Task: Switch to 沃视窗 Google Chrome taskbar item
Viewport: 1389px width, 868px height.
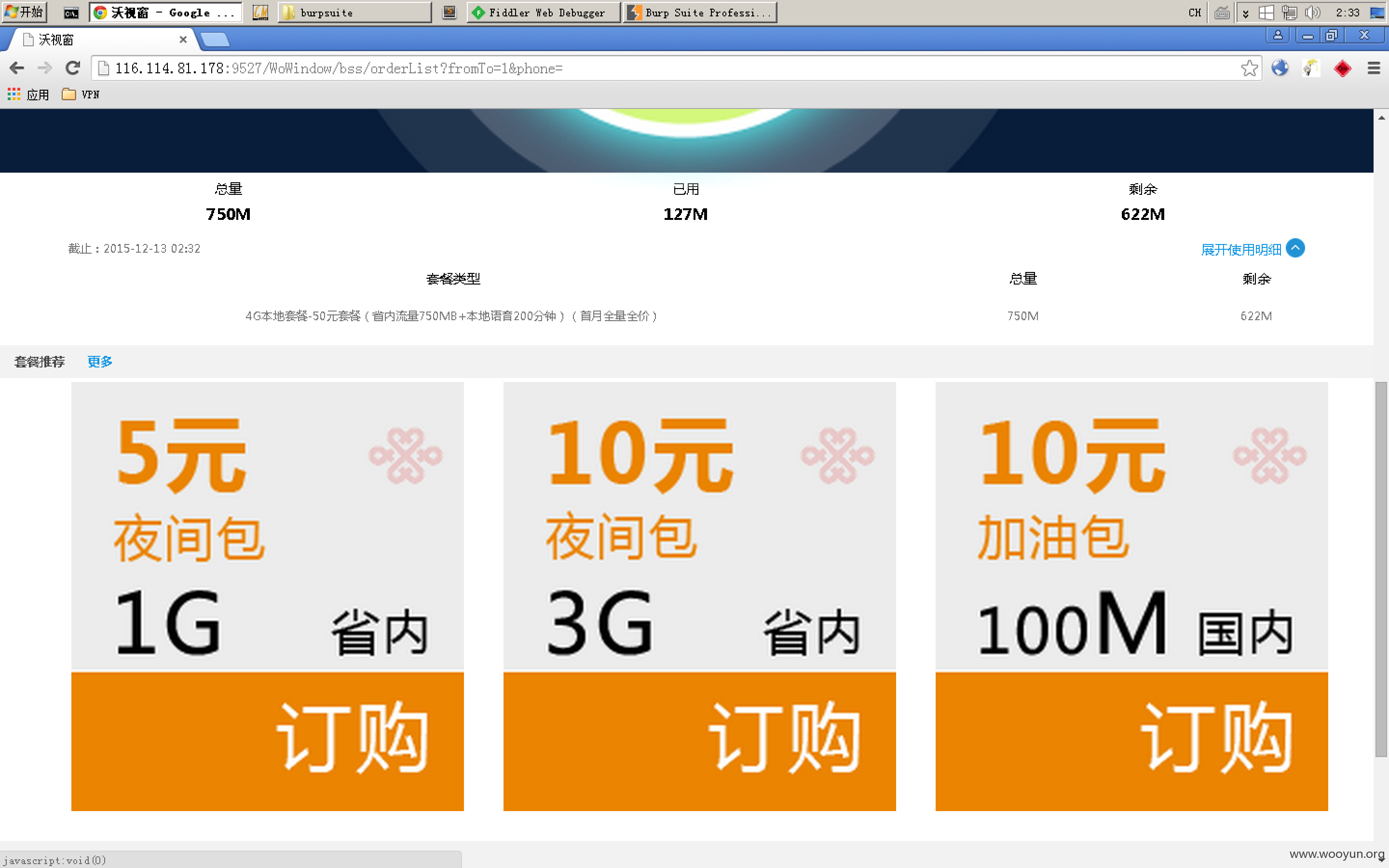Action: (x=166, y=12)
